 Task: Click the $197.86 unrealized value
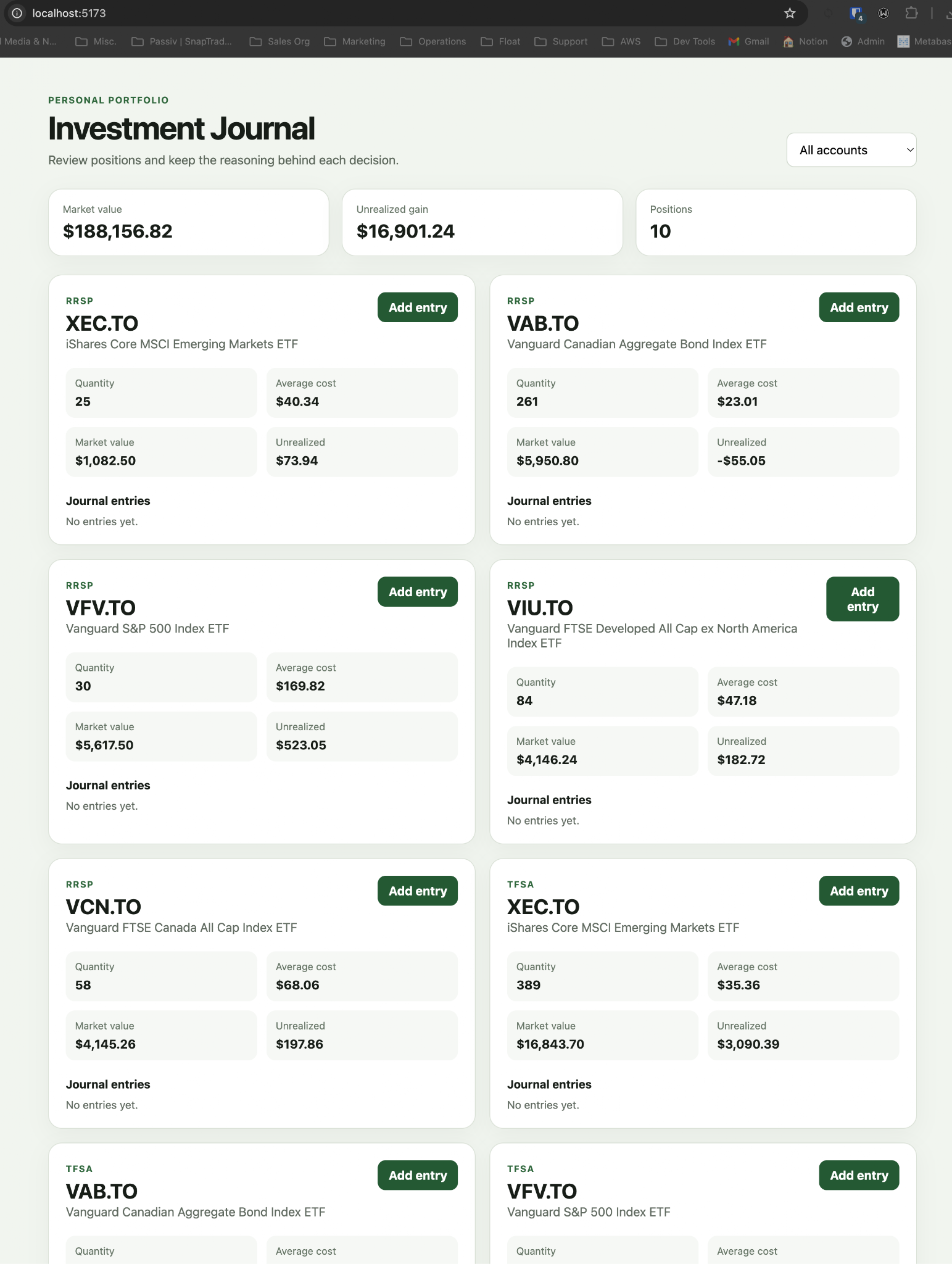click(x=299, y=1044)
